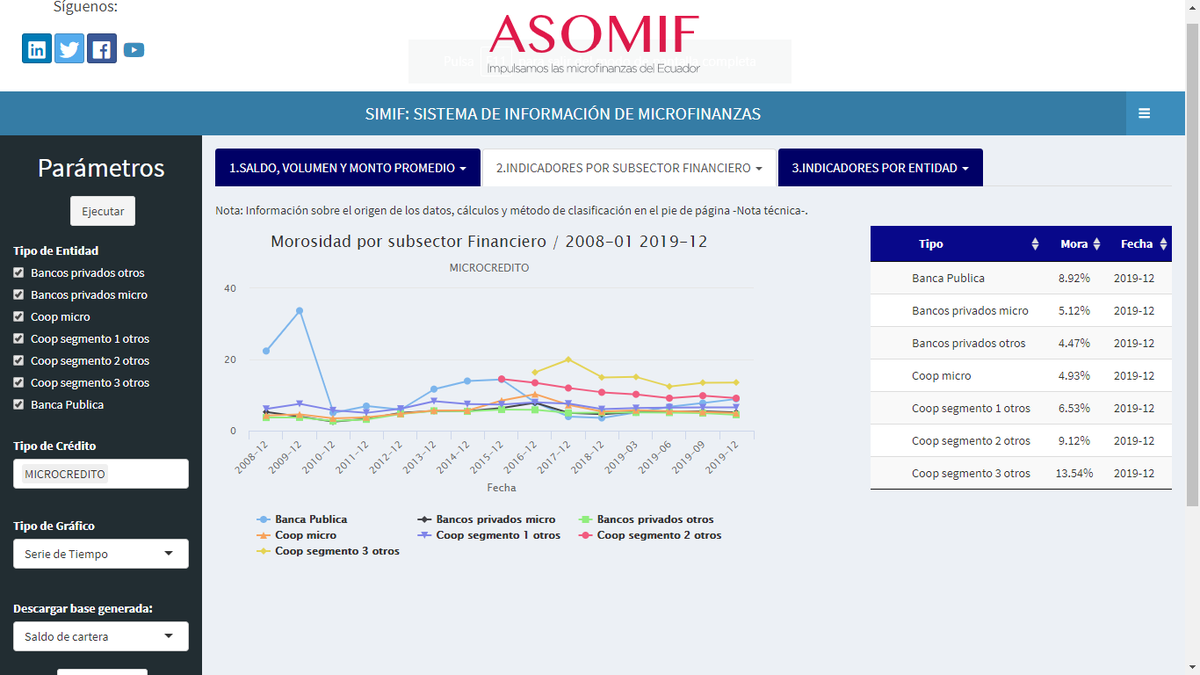Viewport: 1200px width, 675px height.
Task: Click the Coop segmento 3 otros table cell
Action: pyautogui.click(x=971, y=473)
